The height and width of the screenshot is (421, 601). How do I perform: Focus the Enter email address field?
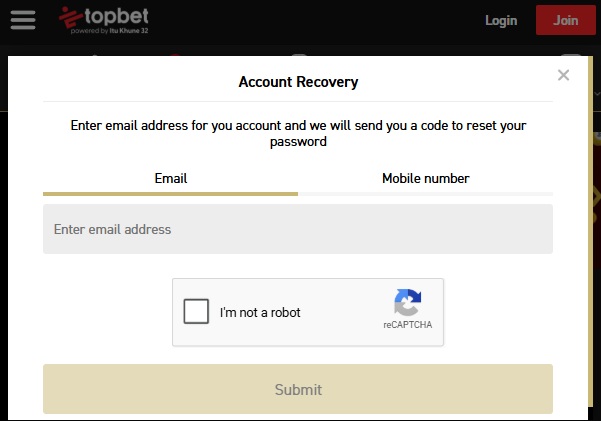tap(298, 229)
